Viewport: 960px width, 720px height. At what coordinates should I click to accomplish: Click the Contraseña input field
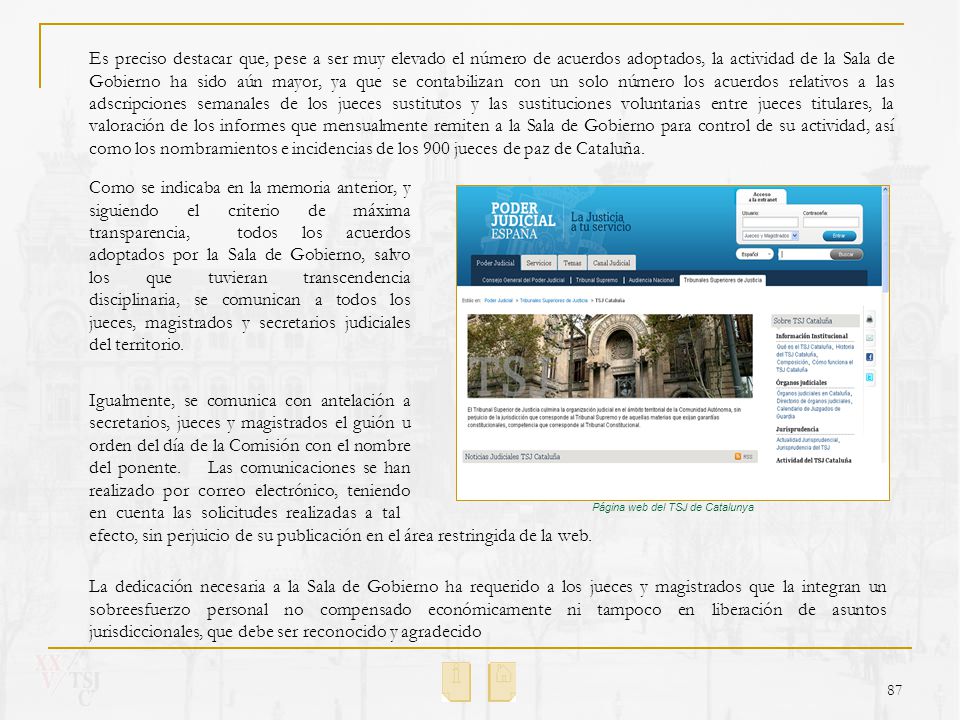coord(831,222)
